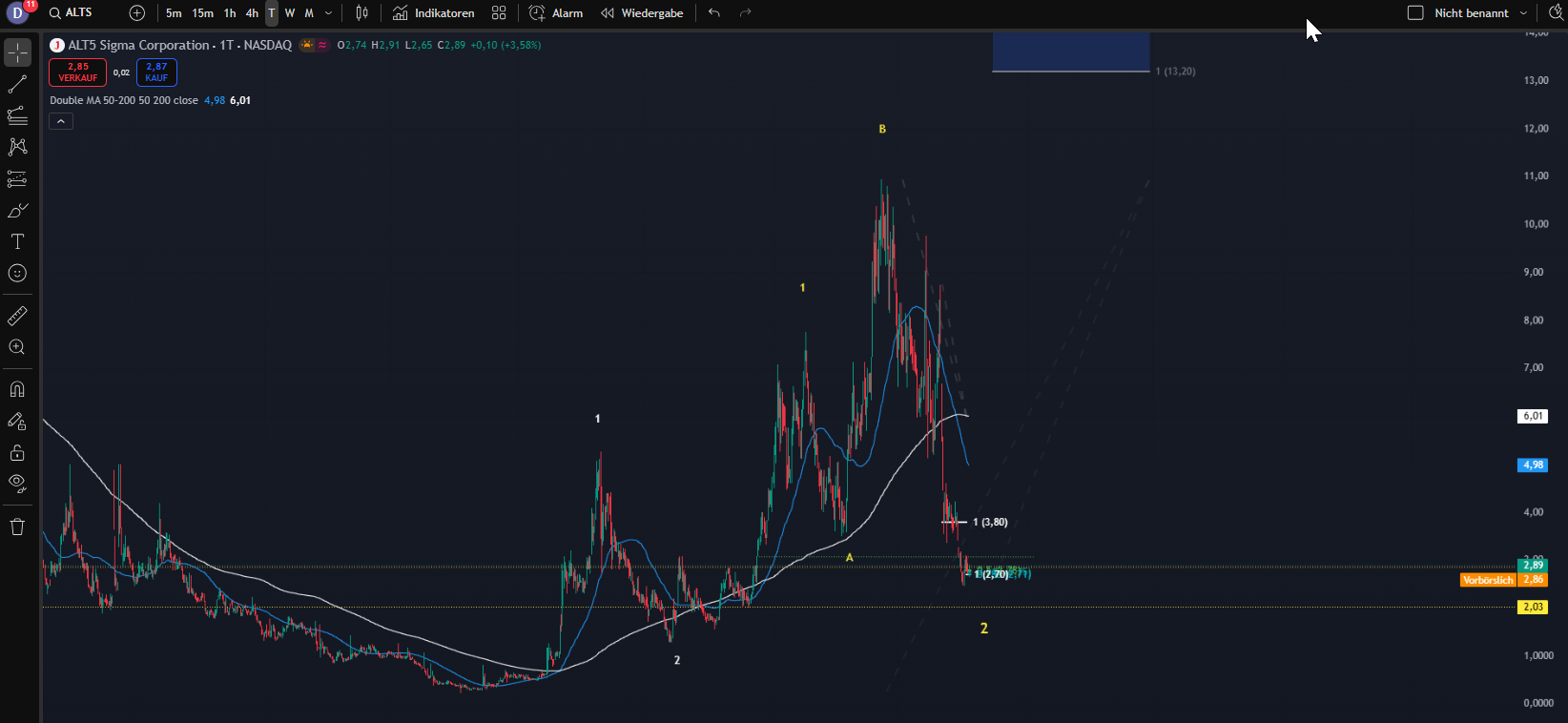Select the weekly W timeframe
This screenshot has height=723, width=1568.
tap(290, 13)
